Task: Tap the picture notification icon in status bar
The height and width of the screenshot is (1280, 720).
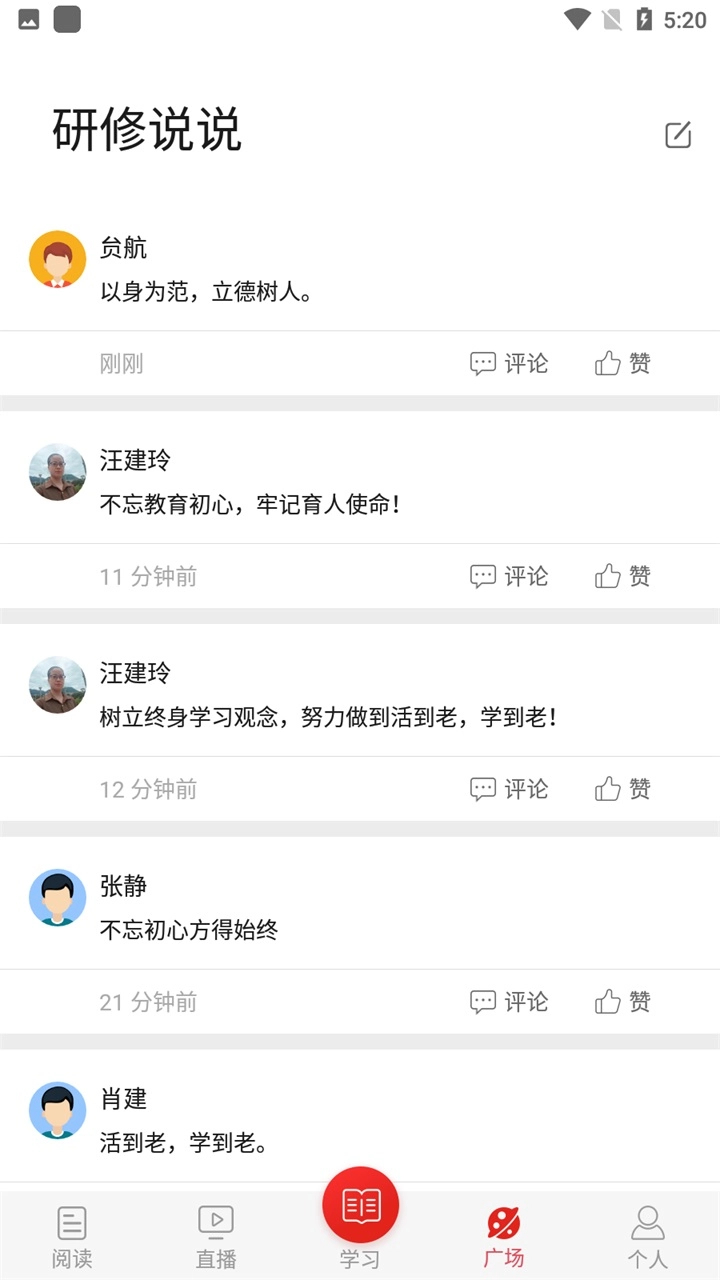Action: [29, 19]
